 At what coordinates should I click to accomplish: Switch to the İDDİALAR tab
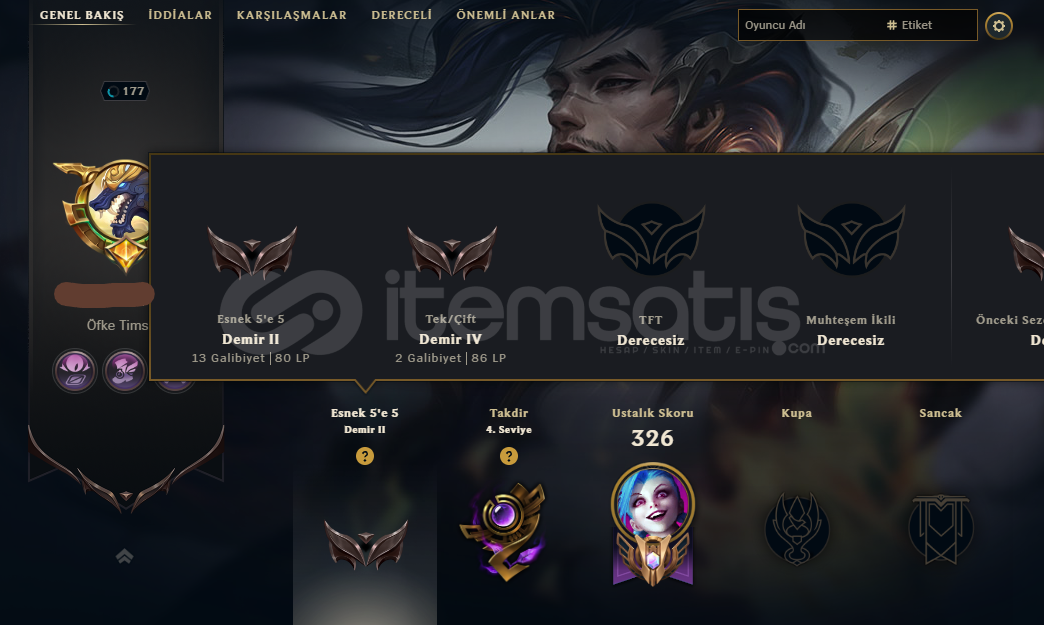click(180, 15)
